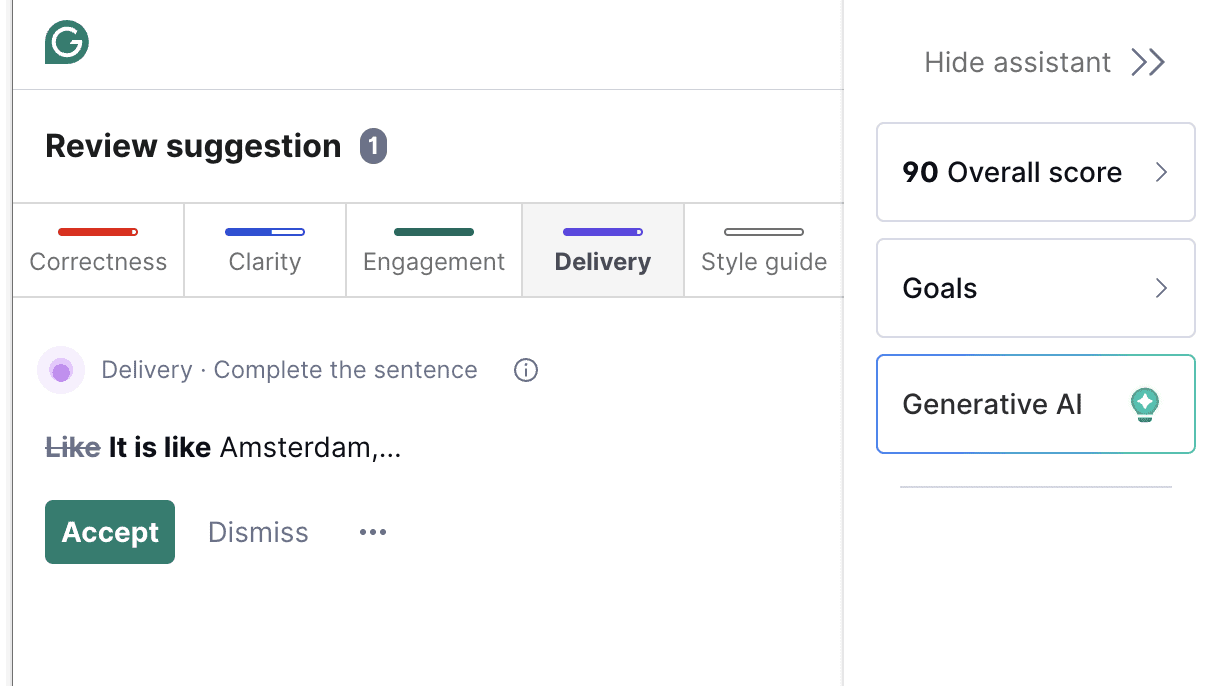Click the red Correctness progress bar
The width and height of the screenshot is (1228, 686).
(x=98, y=232)
